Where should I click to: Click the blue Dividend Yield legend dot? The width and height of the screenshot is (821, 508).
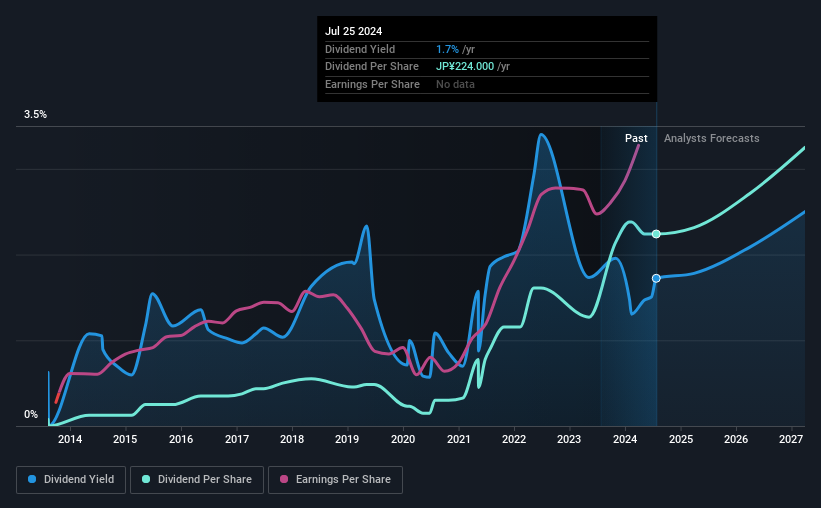point(32,479)
